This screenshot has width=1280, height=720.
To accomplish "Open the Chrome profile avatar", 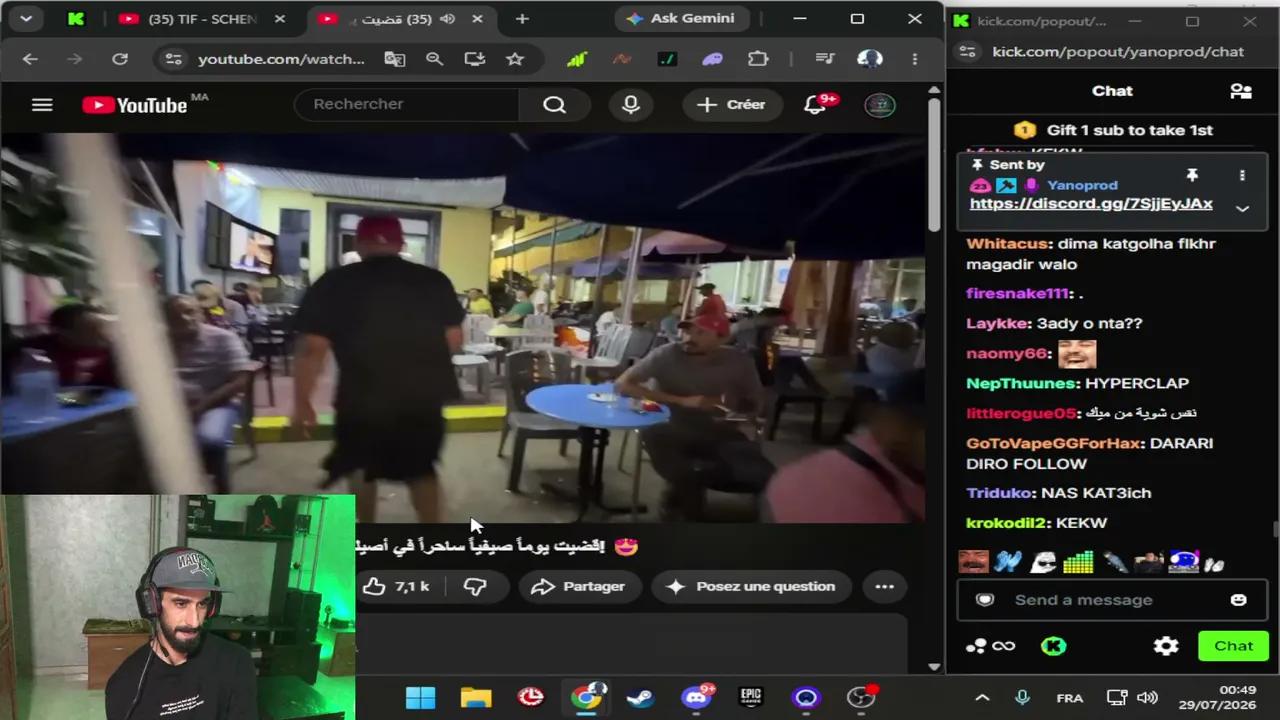I will tap(870, 59).
